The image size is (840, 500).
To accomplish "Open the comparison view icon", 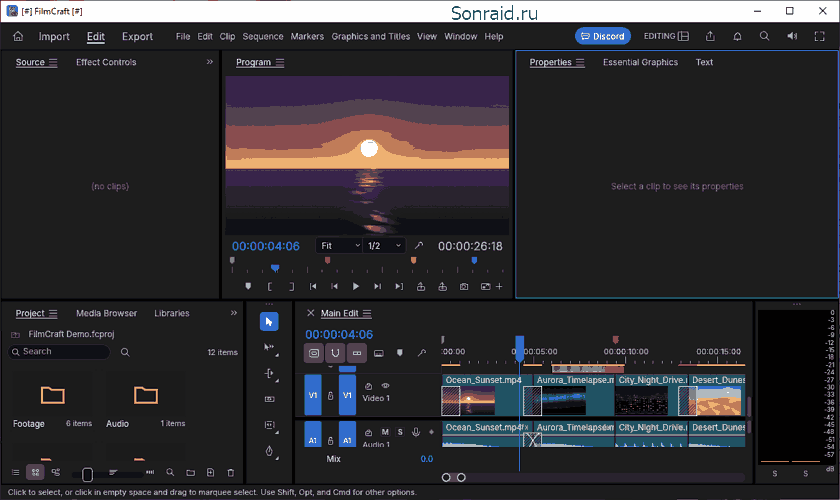I will [485, 287].
